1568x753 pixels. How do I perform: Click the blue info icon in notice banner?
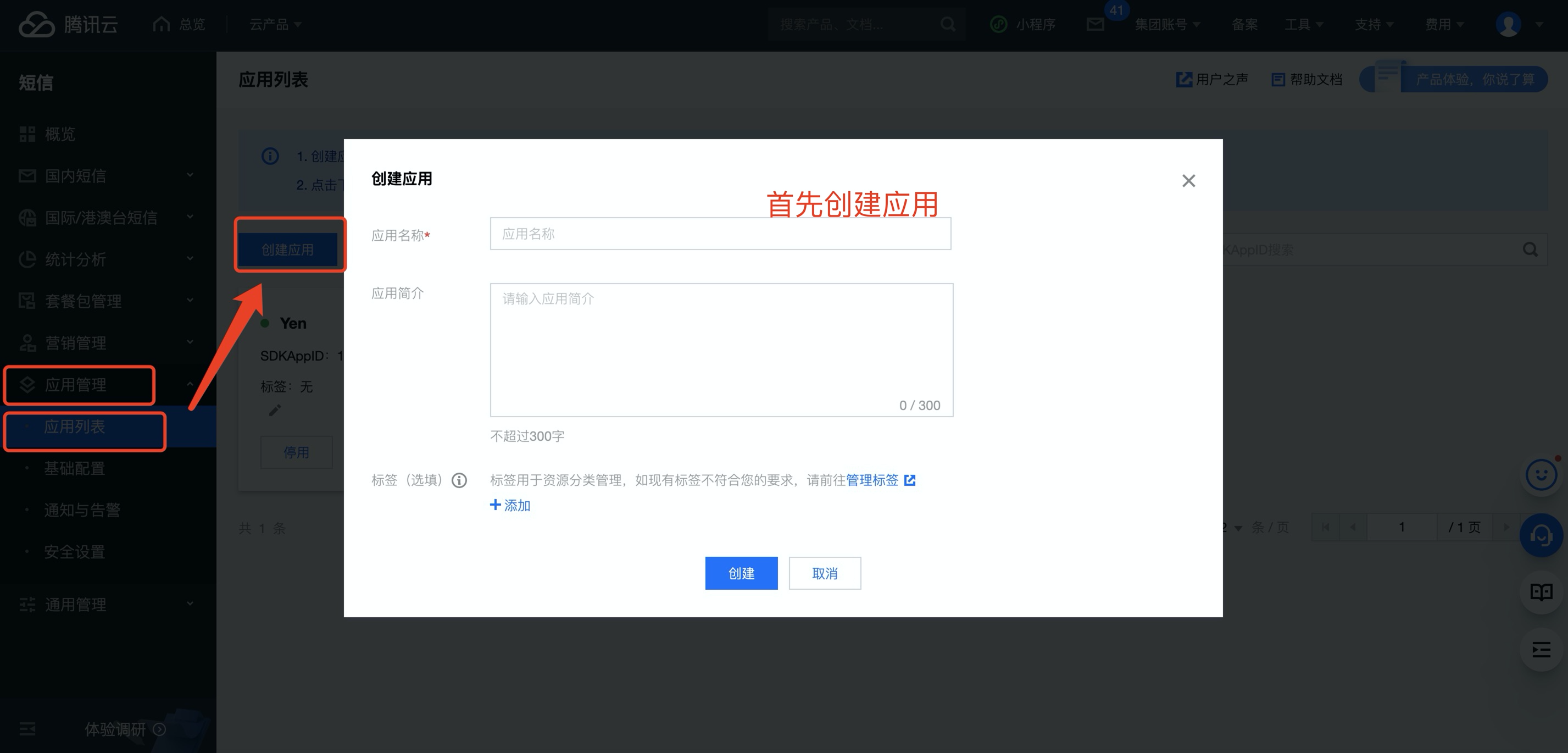(270, 157)
